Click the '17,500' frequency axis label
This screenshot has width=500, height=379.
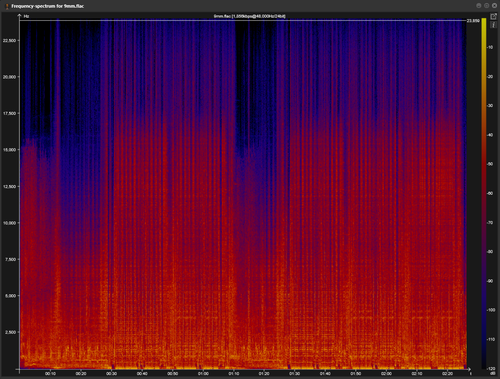pyautogui.click(x=9, y=113)
